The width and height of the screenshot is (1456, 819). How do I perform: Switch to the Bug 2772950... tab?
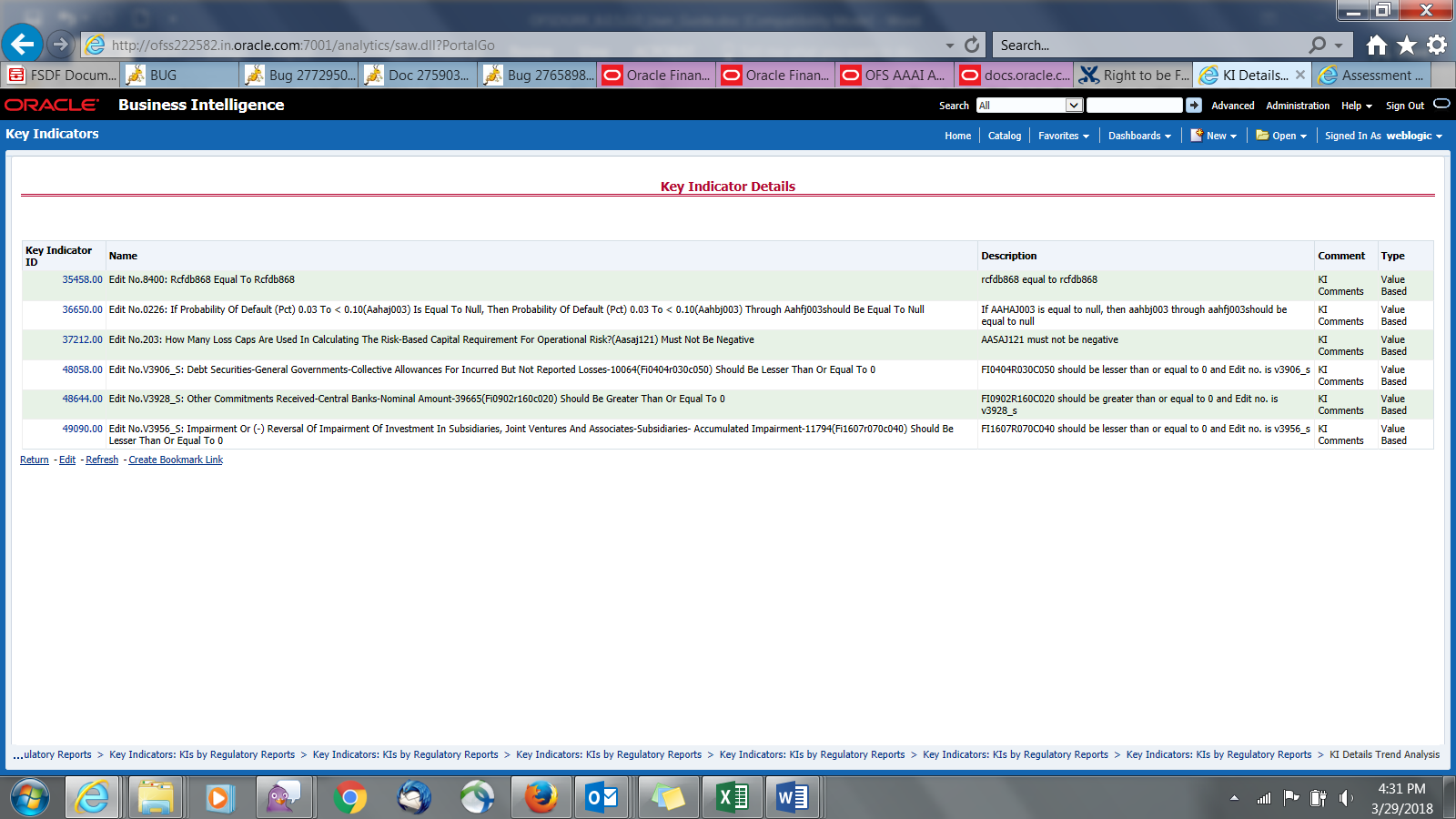click(300, 75)
